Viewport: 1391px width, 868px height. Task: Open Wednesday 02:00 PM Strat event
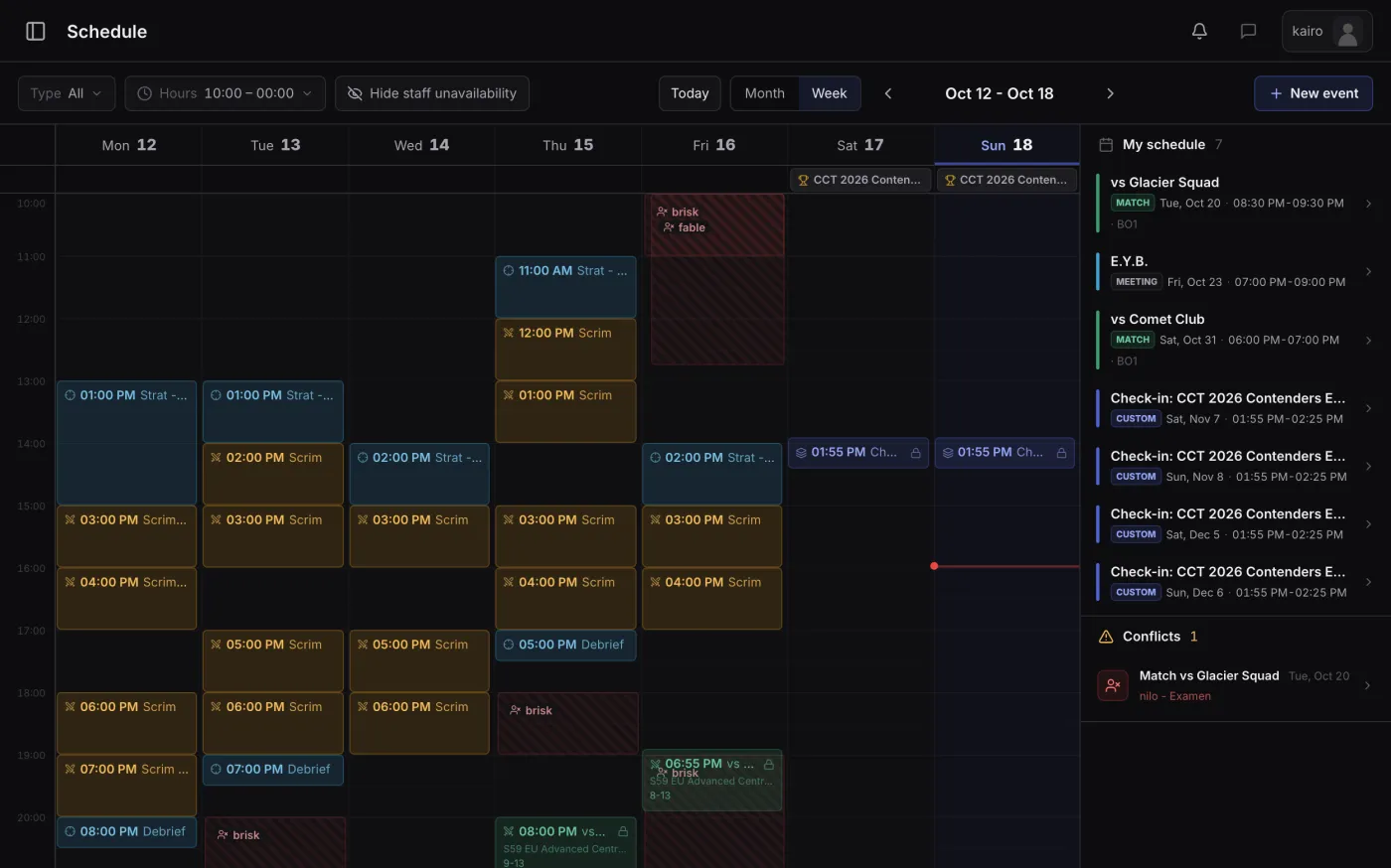pos(419,474)
